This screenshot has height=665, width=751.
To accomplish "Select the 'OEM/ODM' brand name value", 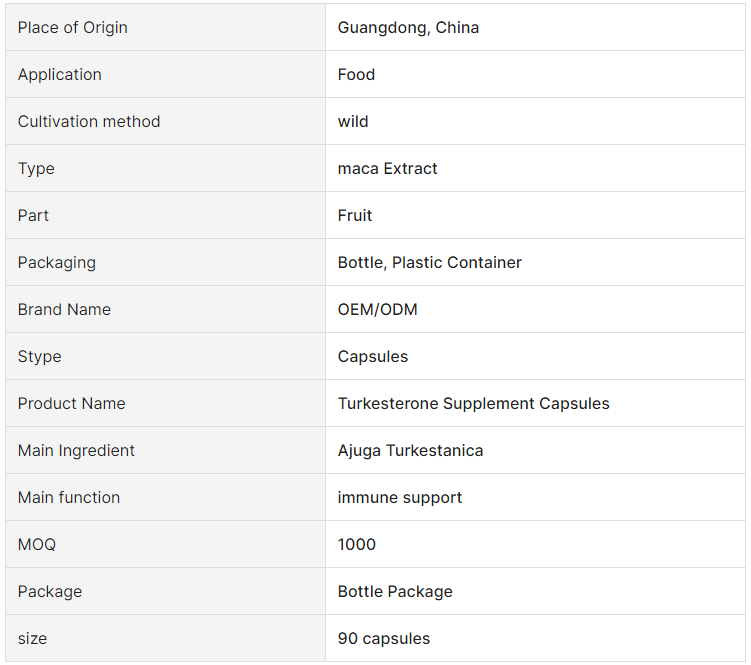I will pyautogui.click(x=377, y=309).
